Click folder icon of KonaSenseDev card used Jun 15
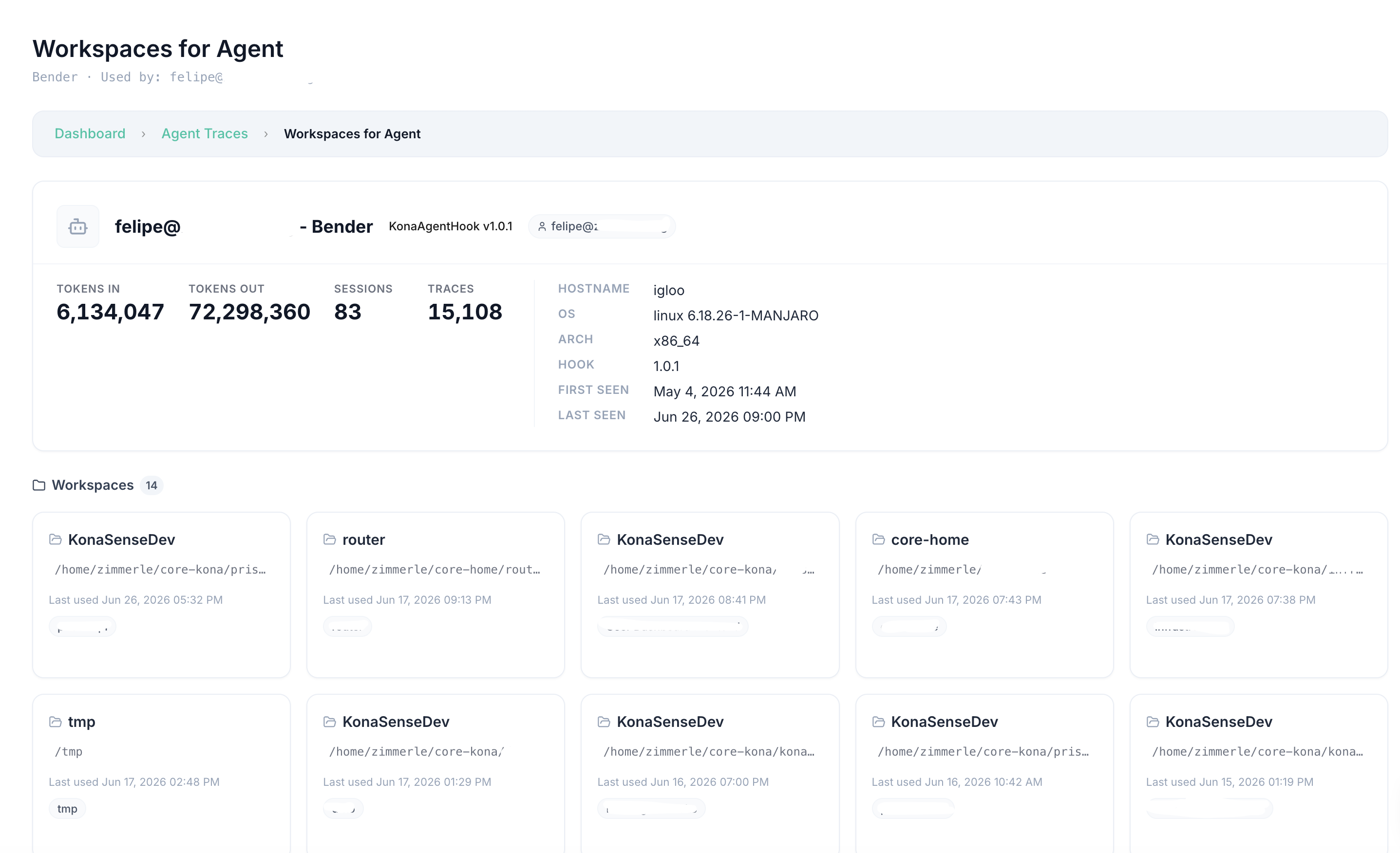 [1153, 722]
